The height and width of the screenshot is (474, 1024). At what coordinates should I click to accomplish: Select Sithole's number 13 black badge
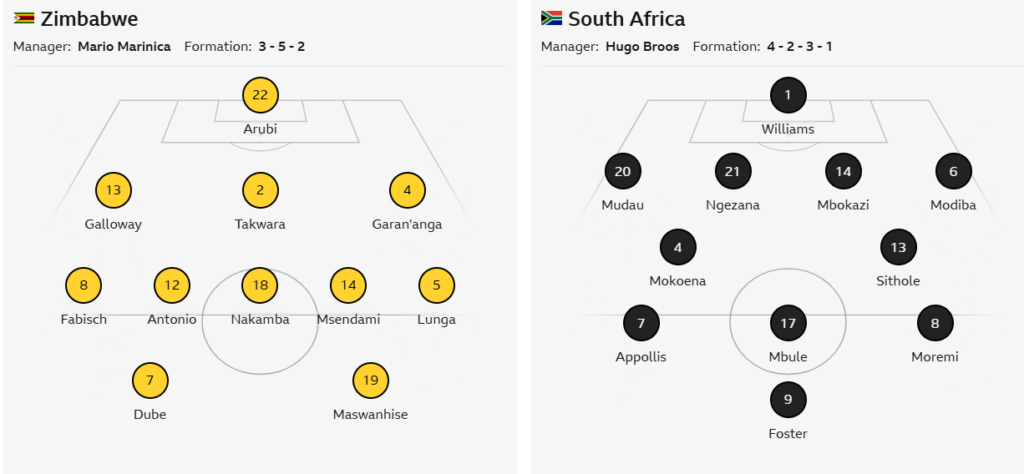tap(898, 247)
